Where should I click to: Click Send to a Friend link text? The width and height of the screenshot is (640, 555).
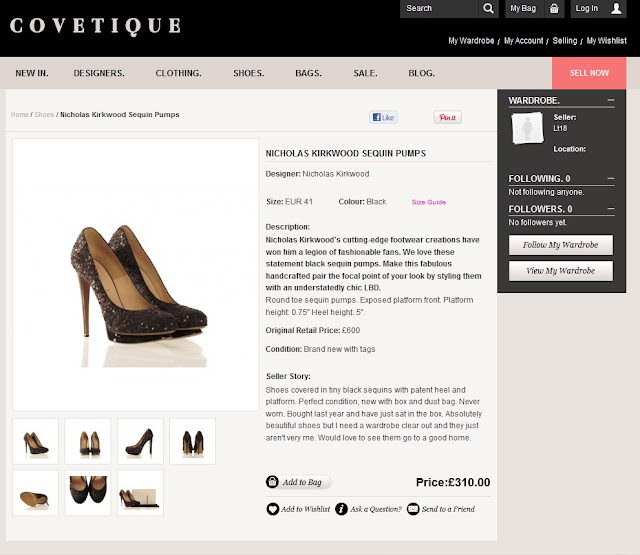coord(448,509)
